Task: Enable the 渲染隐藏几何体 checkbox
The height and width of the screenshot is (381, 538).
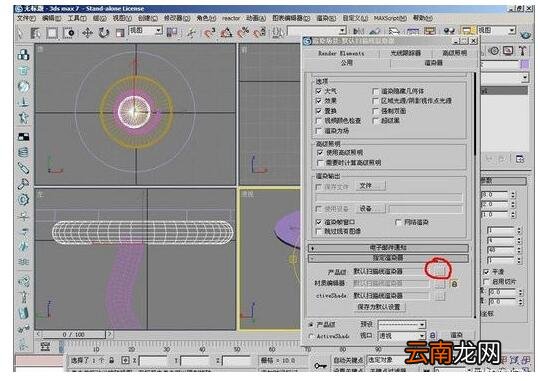Action: (x=376, y=91)
